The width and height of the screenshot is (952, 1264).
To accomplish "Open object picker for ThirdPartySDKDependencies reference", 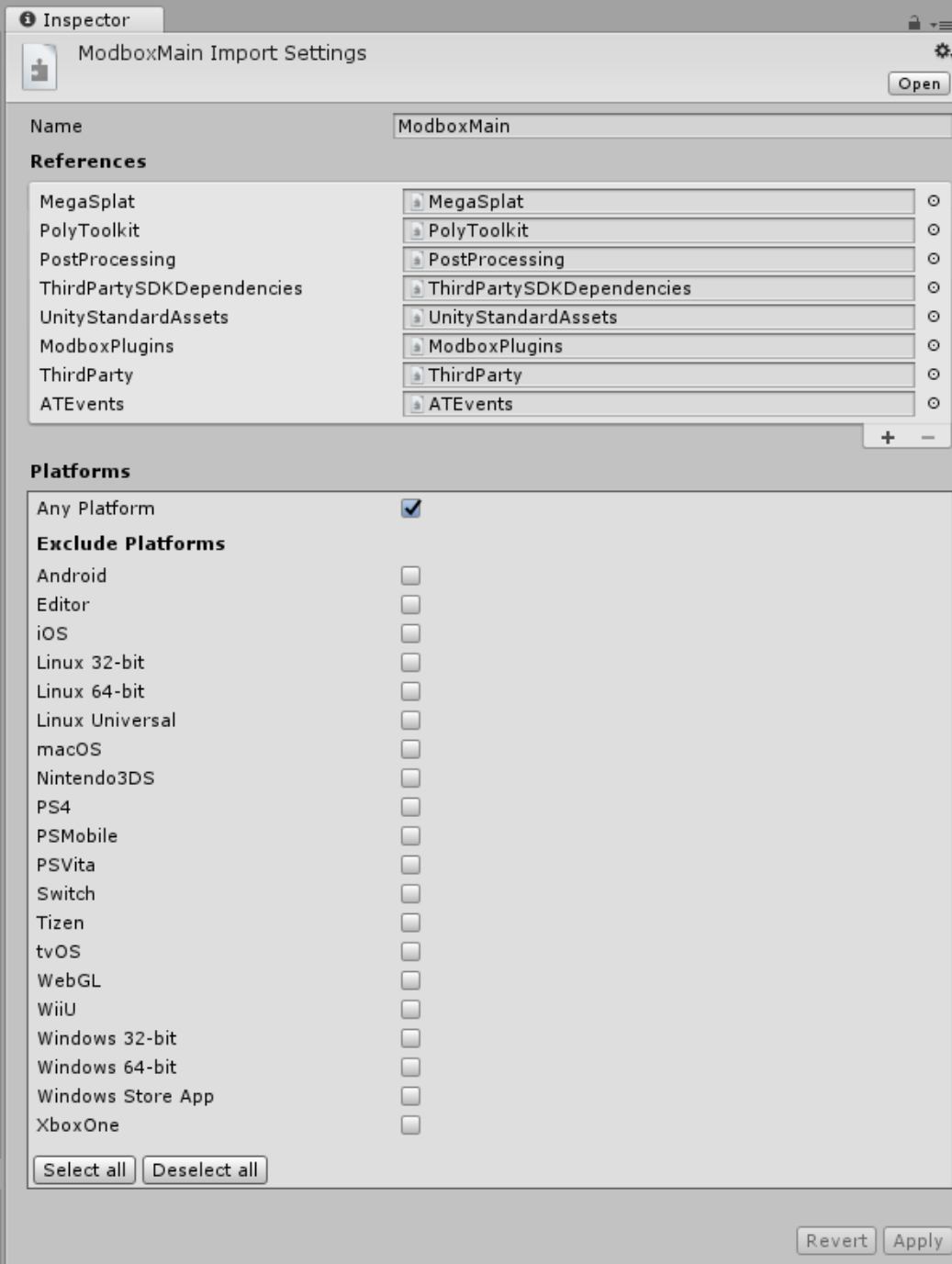I will pos(933,288).
